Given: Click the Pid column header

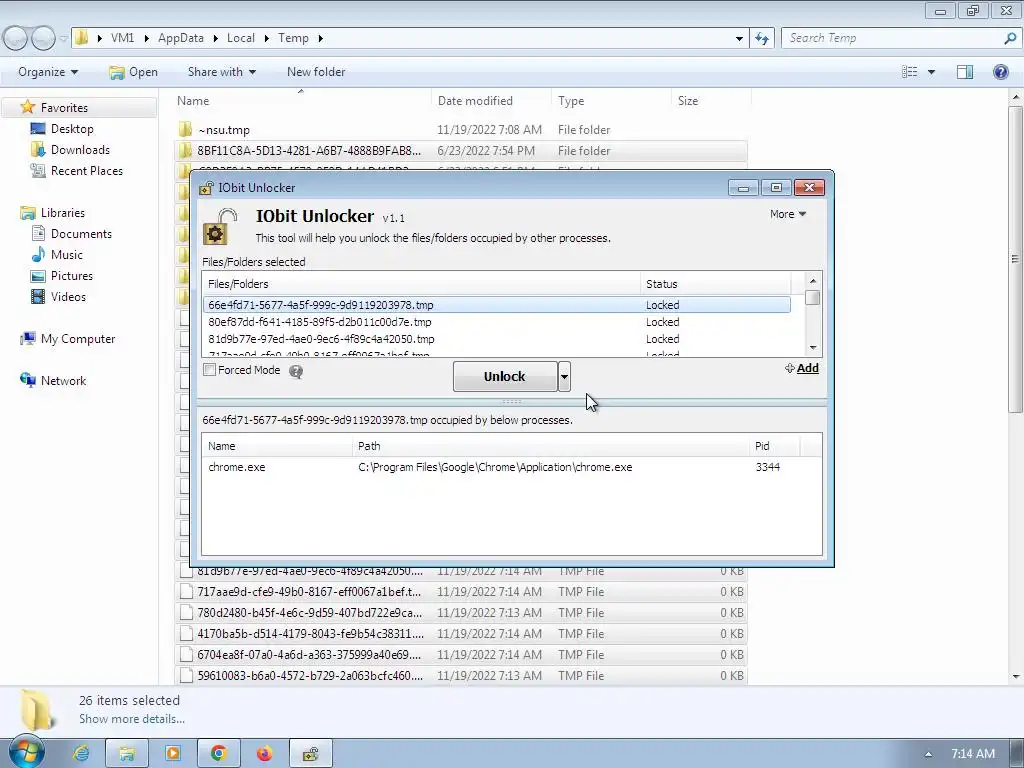Looking at the screenshot, I should pyautogui.click(x=775, y=446).
